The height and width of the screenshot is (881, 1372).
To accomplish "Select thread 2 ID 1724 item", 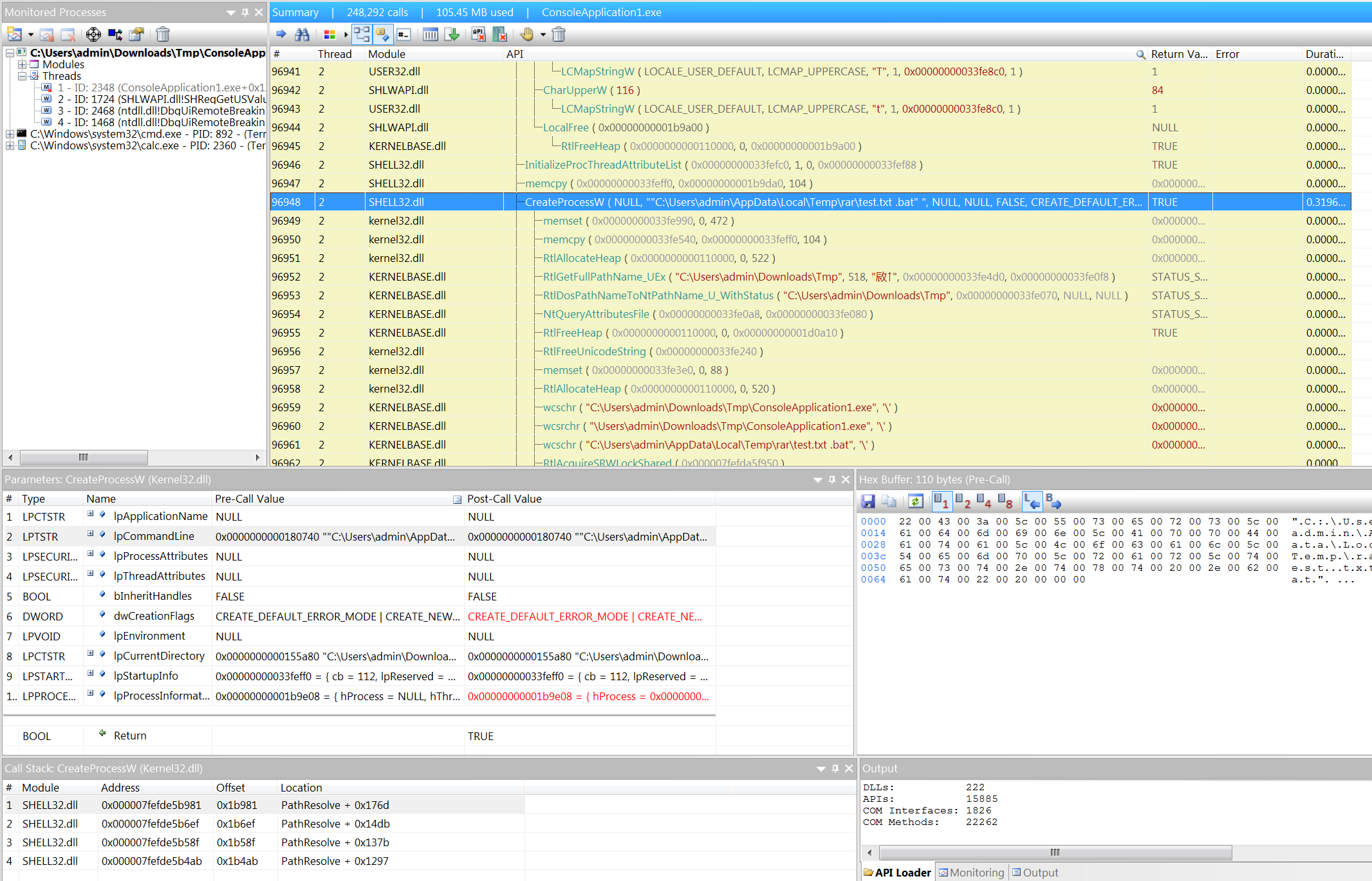I will click(x=161, y=99).
